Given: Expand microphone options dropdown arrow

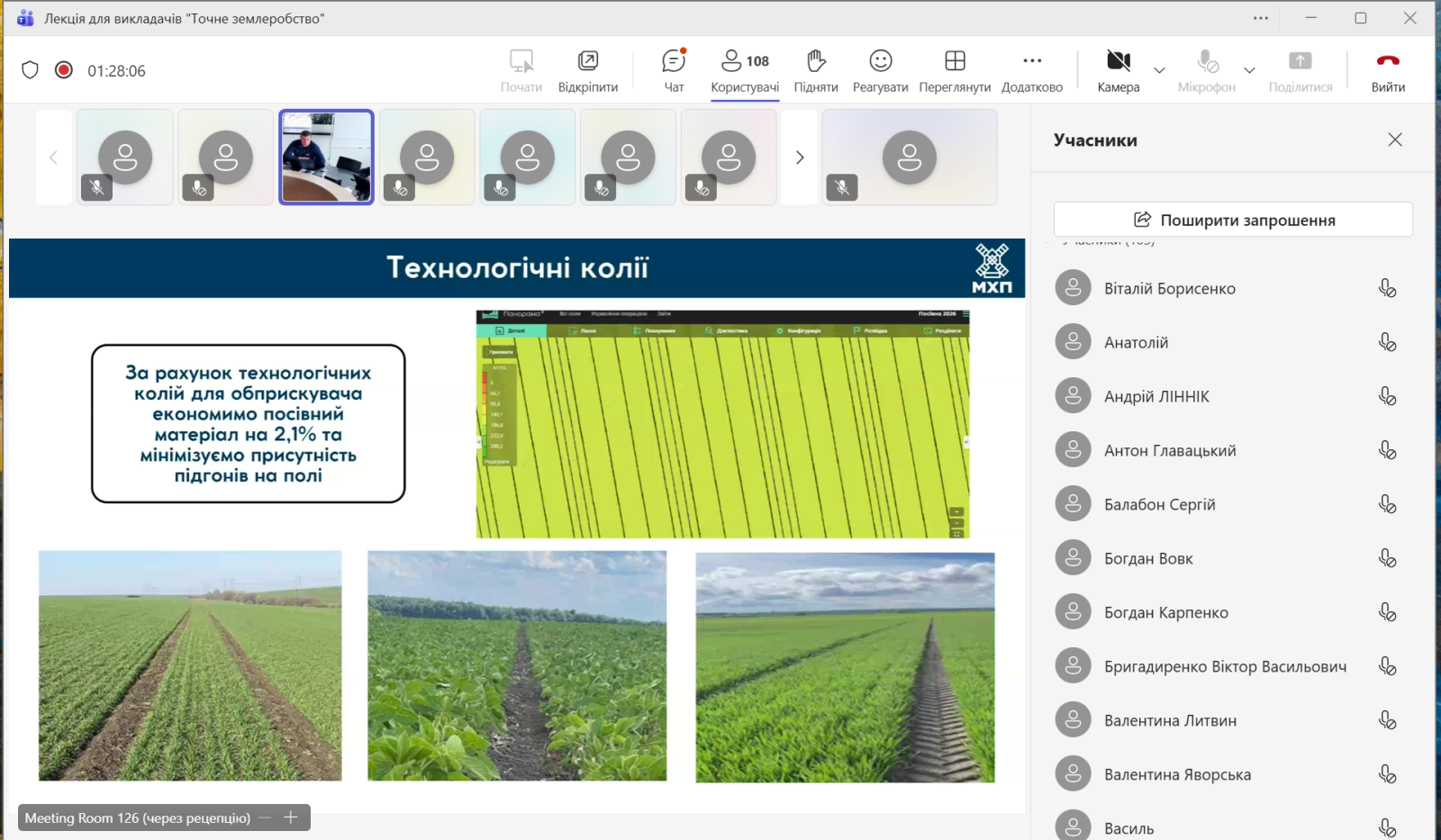Looking at the screenshot, I should [x=1249, y=70].
